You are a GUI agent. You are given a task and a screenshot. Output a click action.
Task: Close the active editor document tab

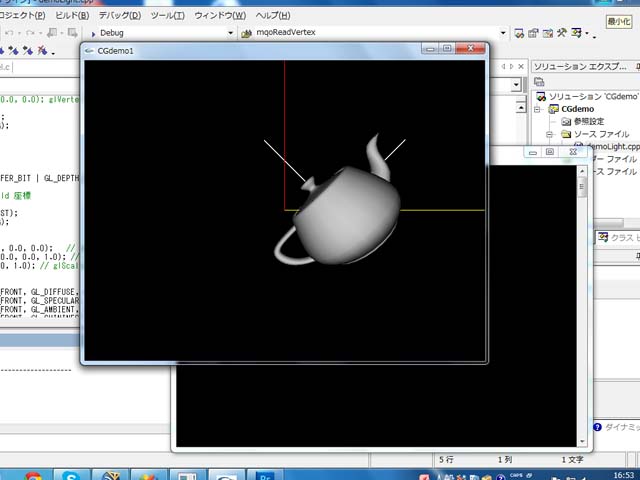521,67
